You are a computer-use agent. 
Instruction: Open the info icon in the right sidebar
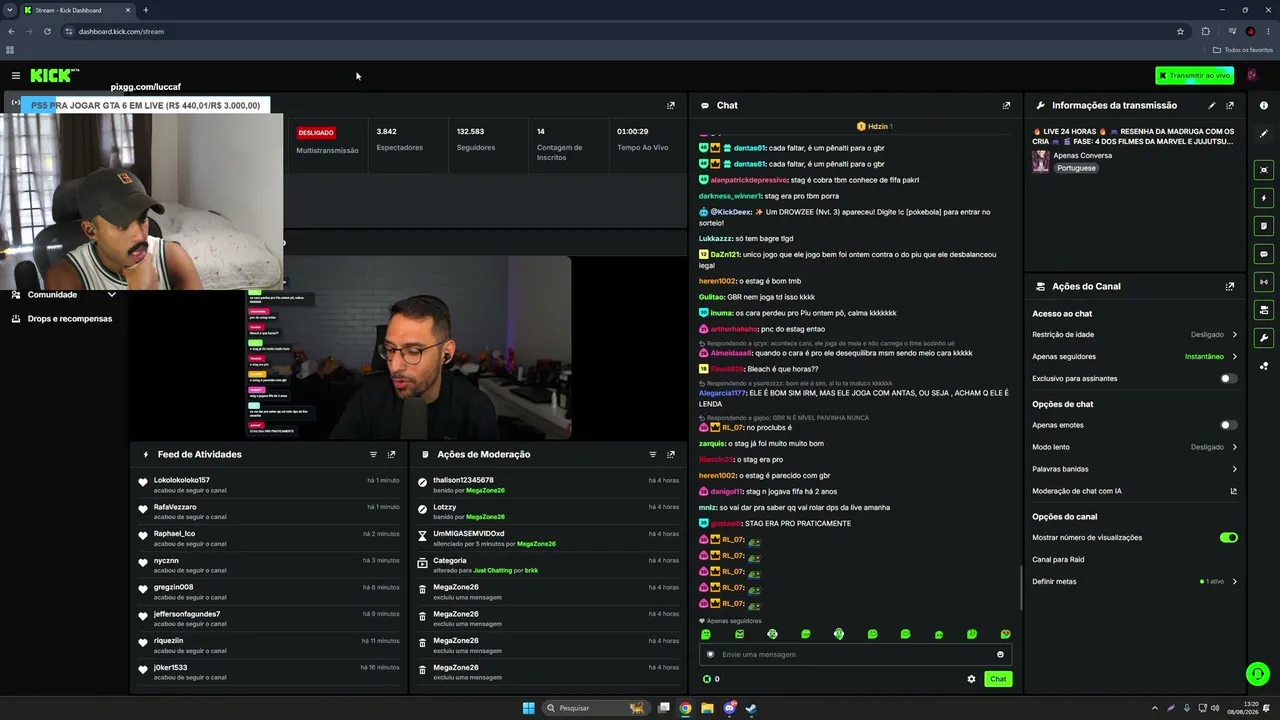1264,105
